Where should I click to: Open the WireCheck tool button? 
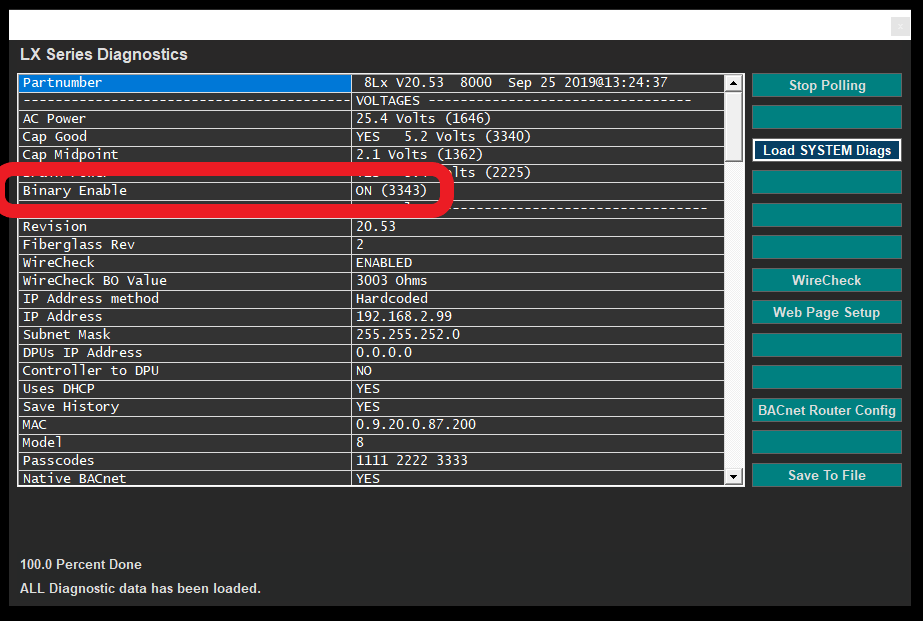click(x=826, y=280)
